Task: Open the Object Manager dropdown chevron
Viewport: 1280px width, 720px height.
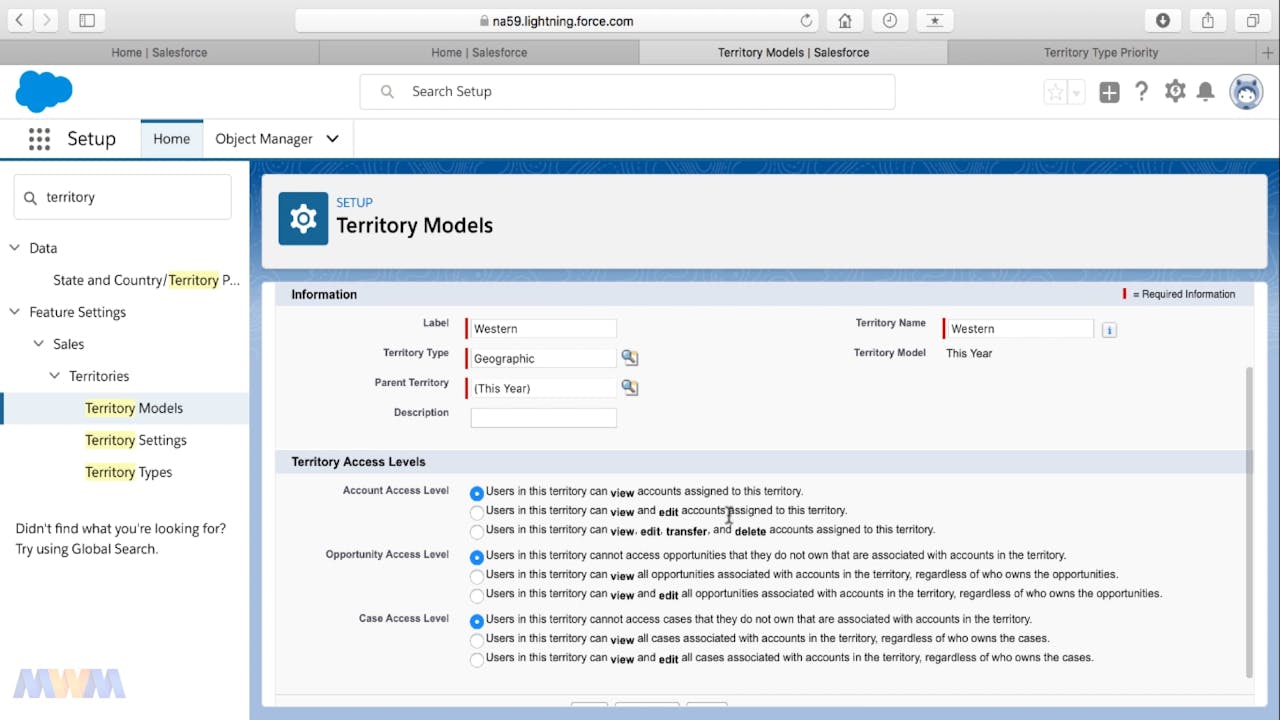Action: [332, 139]
